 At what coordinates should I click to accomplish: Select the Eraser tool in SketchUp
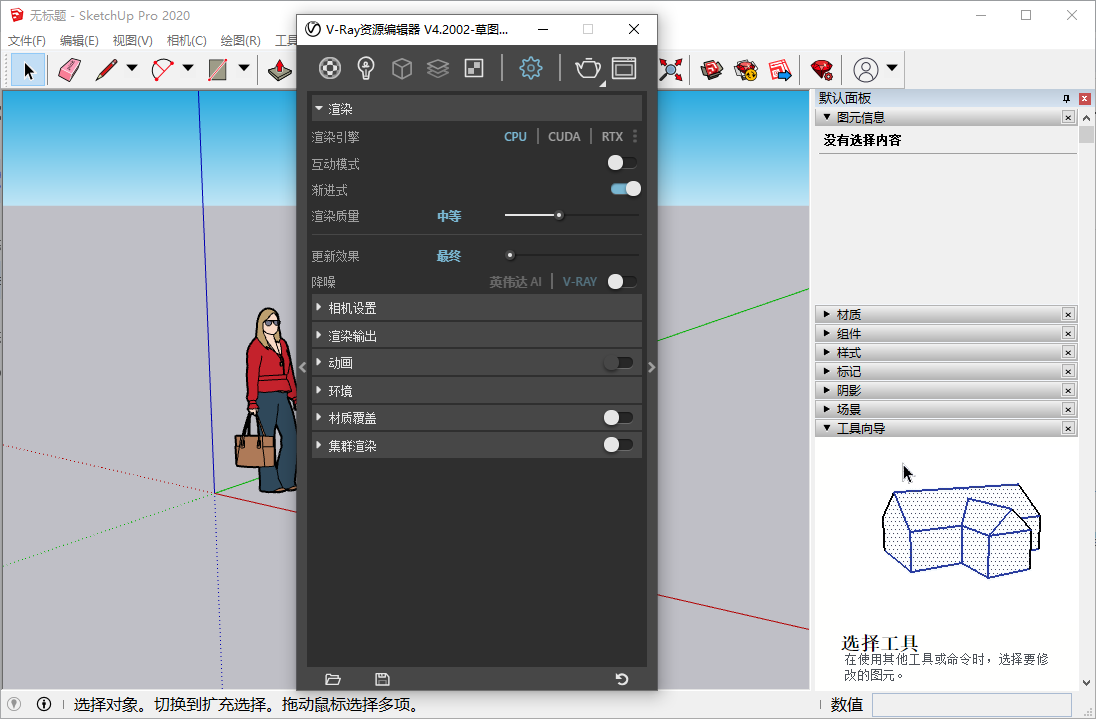pyautogui.click(x=67, y=70)
